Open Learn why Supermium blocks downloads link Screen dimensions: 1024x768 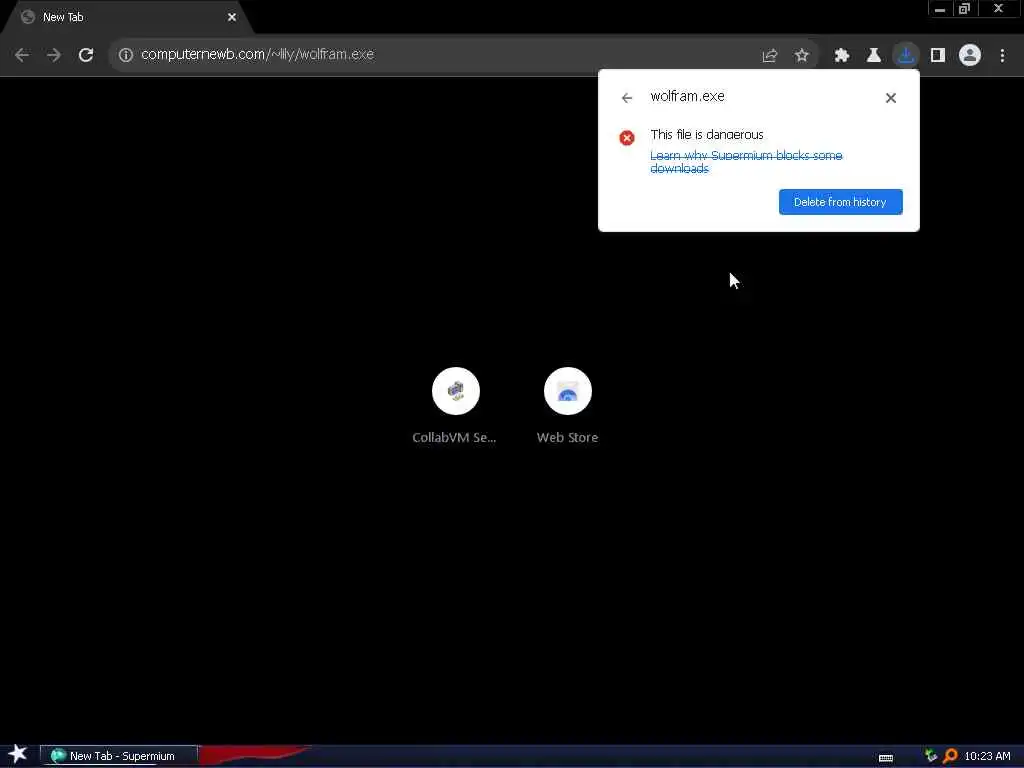pos(746,162)
